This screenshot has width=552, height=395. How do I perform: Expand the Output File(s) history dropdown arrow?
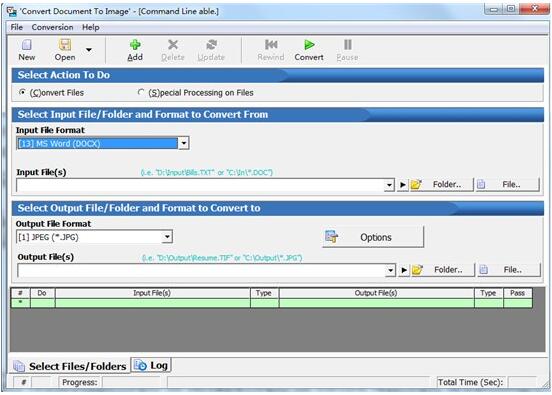pyautogui.click(x=390, y=270)
